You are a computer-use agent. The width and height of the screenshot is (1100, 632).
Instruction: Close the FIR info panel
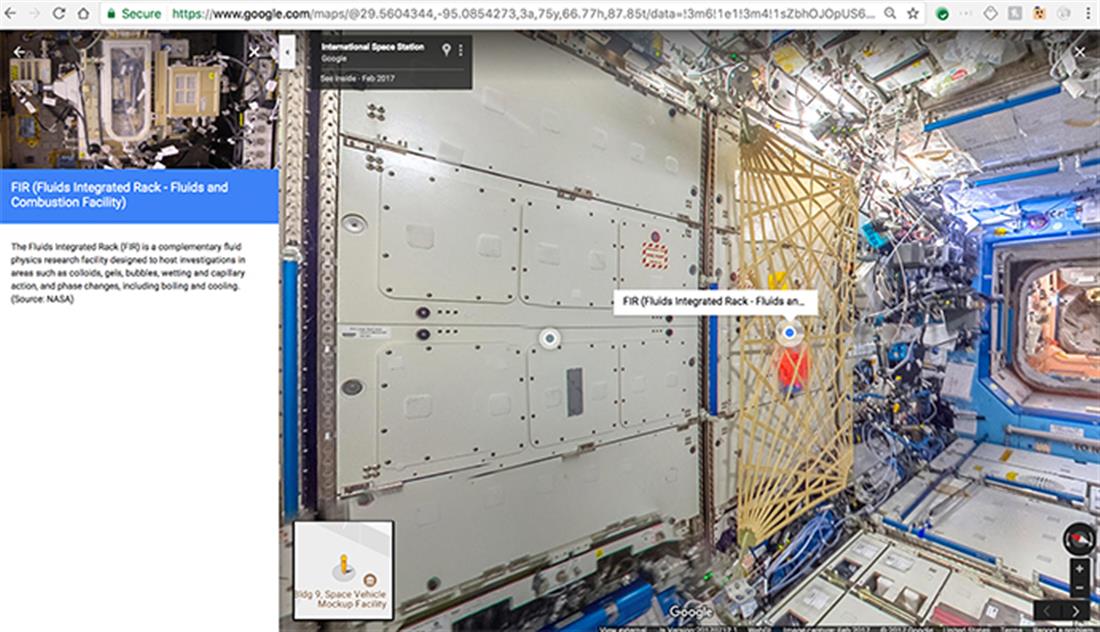pos(254,52)
